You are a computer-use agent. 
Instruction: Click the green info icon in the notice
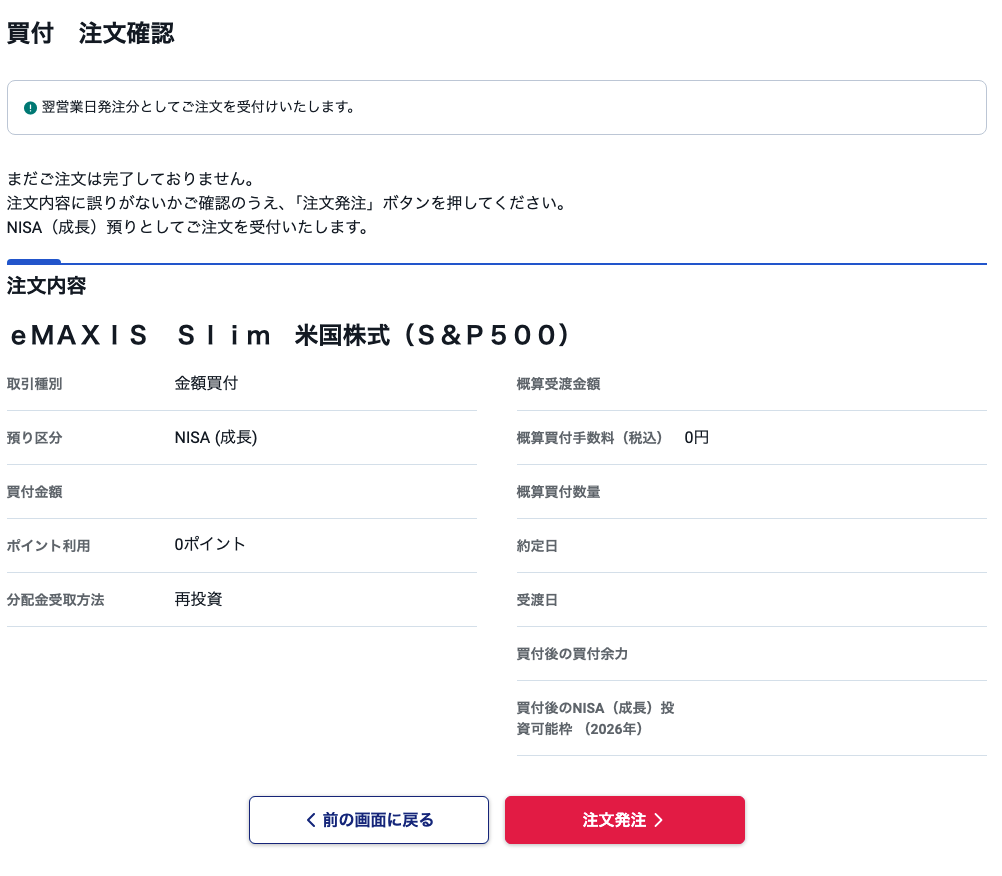click(x=30, y=108)
